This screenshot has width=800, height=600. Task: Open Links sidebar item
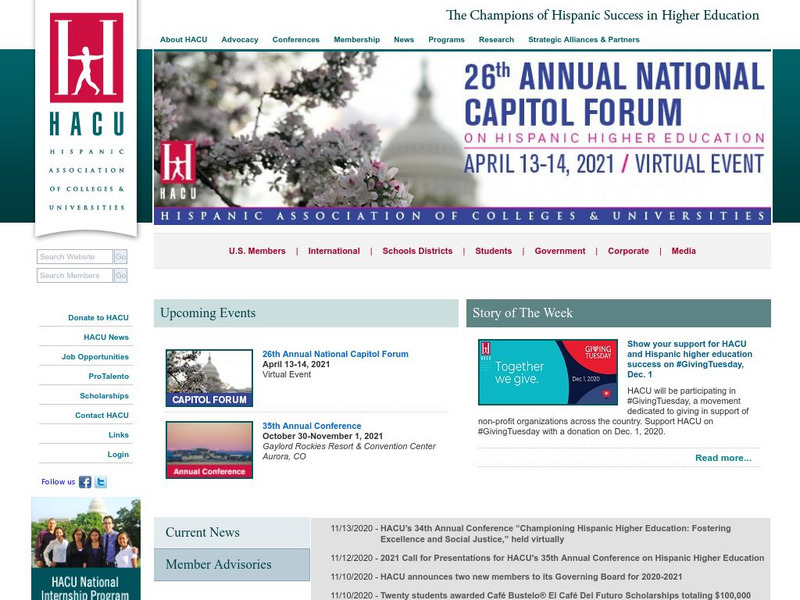(x=118, y=435)
